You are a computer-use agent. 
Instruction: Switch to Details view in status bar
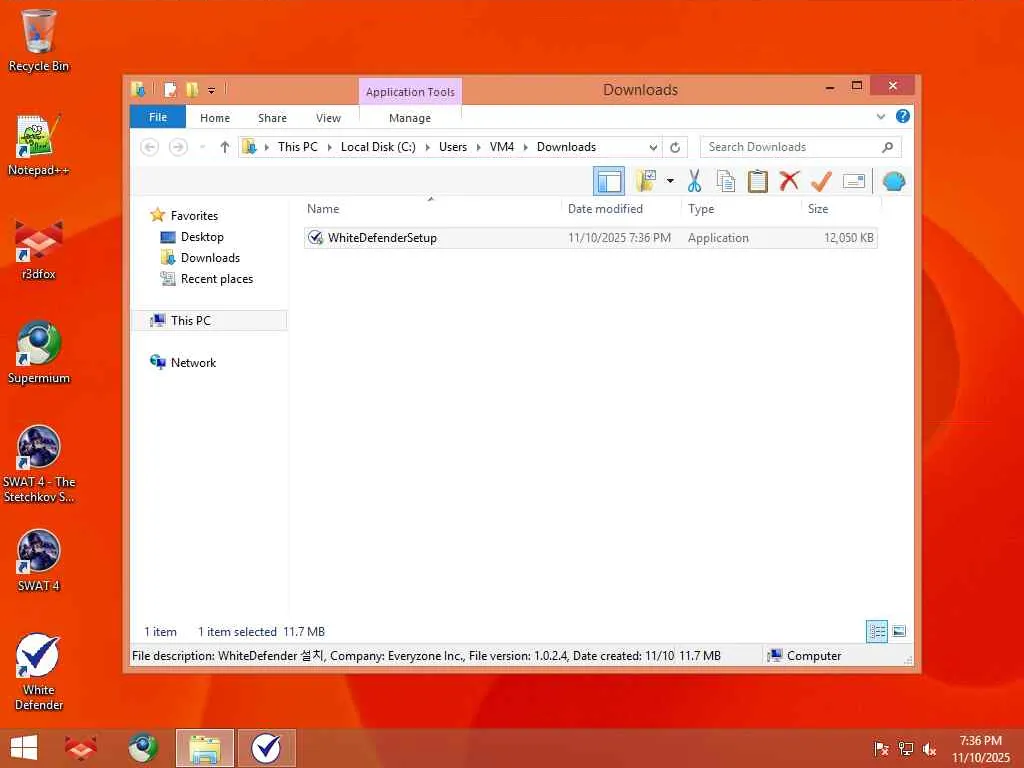[x=876, y=632]
